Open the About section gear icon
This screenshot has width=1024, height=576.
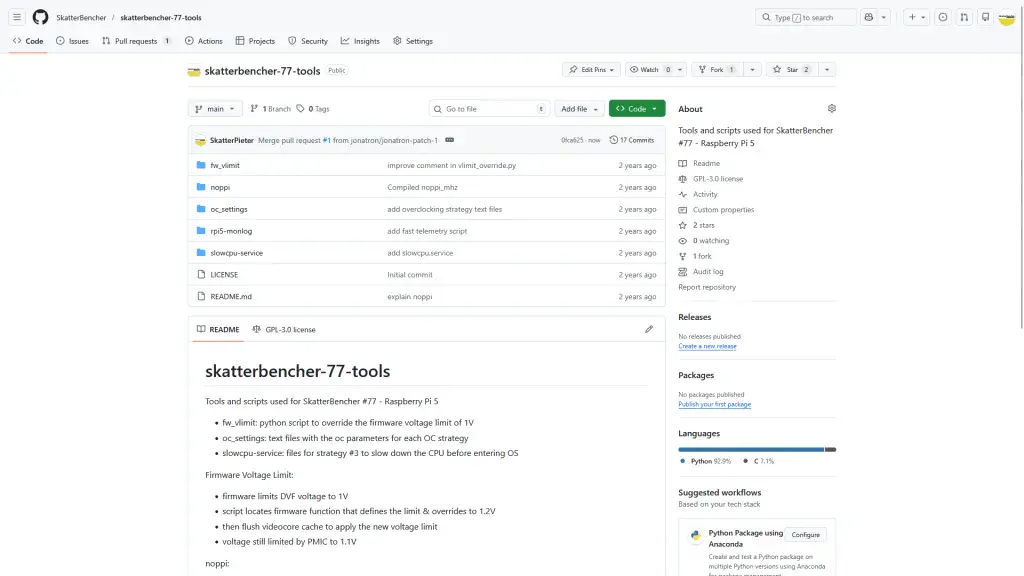tap(831, 108)
